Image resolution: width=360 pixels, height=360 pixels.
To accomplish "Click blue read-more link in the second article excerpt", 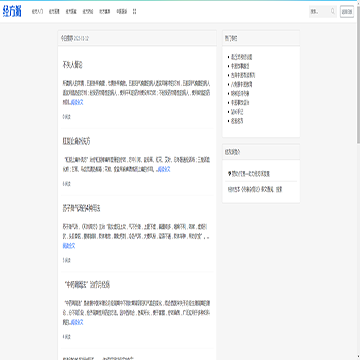I will tap(164, 169).
